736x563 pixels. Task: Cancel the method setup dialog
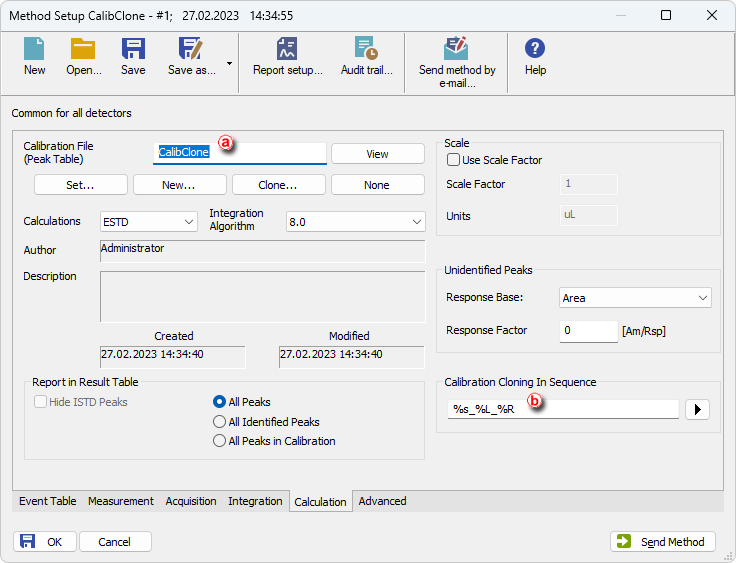click(115, 541)
